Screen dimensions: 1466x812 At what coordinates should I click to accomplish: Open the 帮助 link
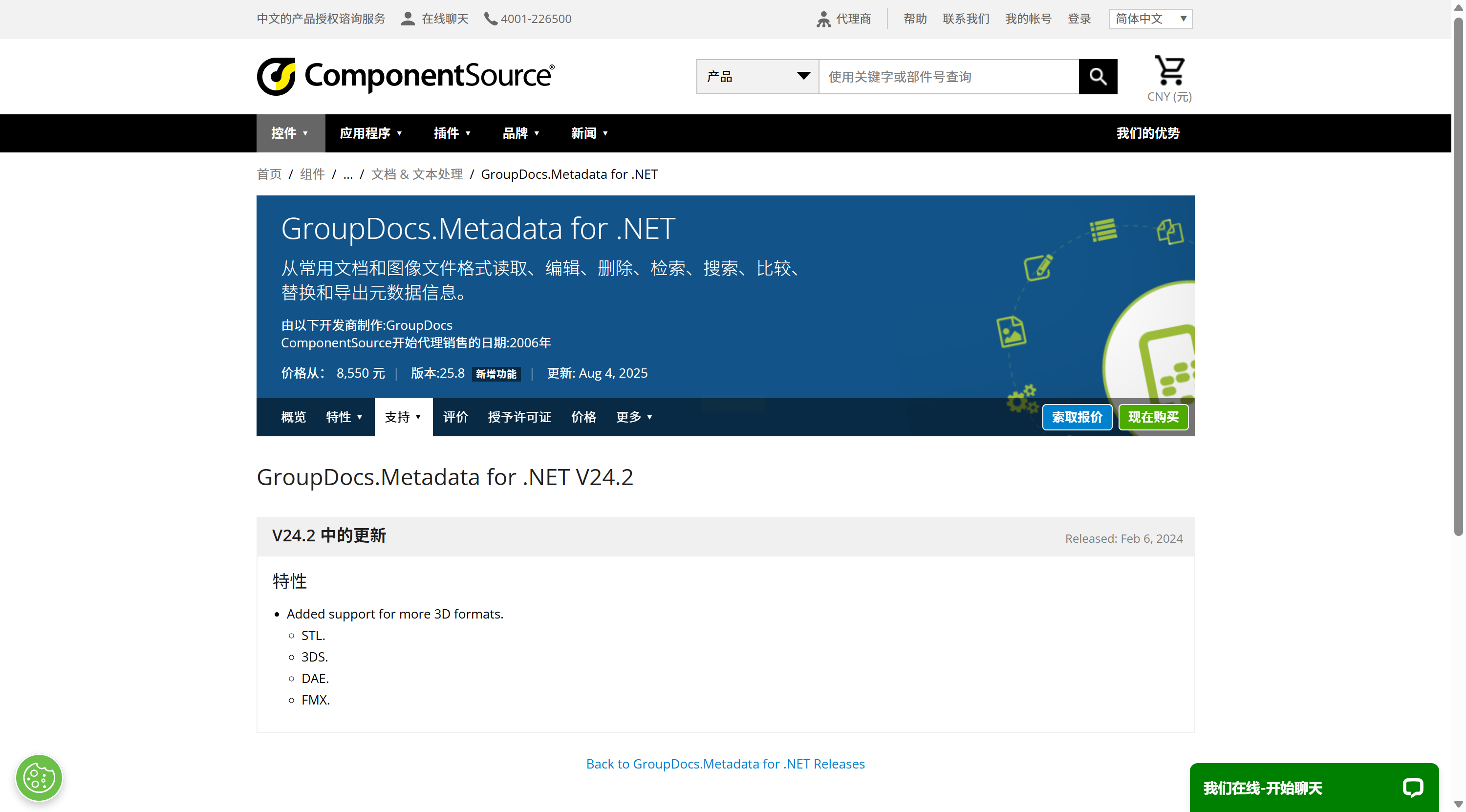(x=915, y=19)
